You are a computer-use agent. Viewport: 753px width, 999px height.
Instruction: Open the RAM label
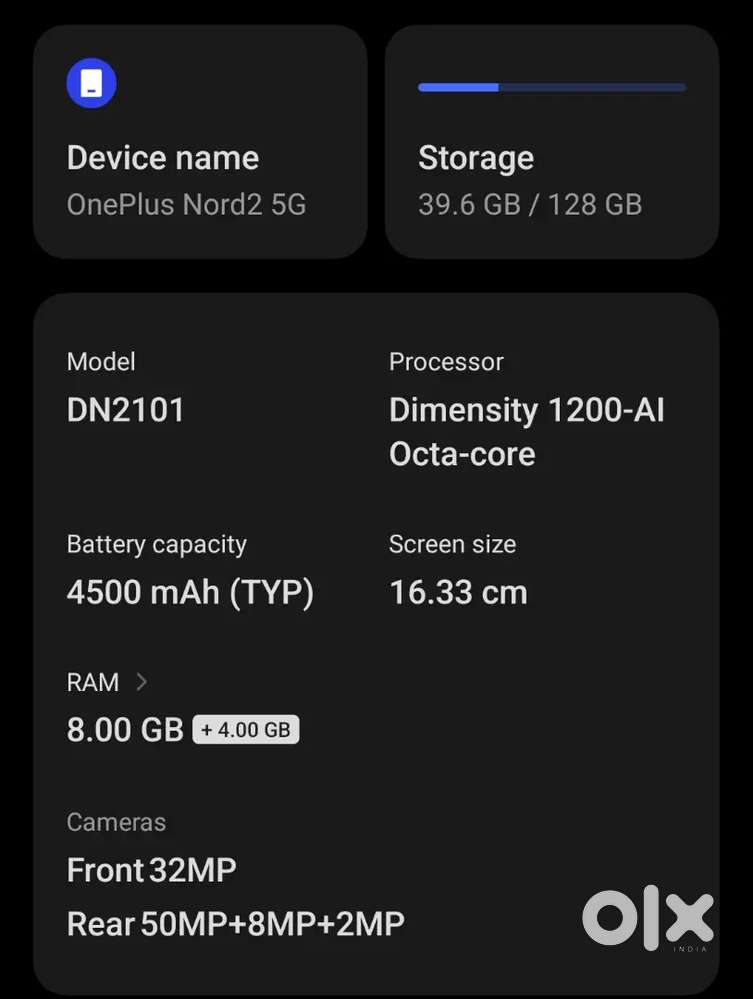point(93,682)
